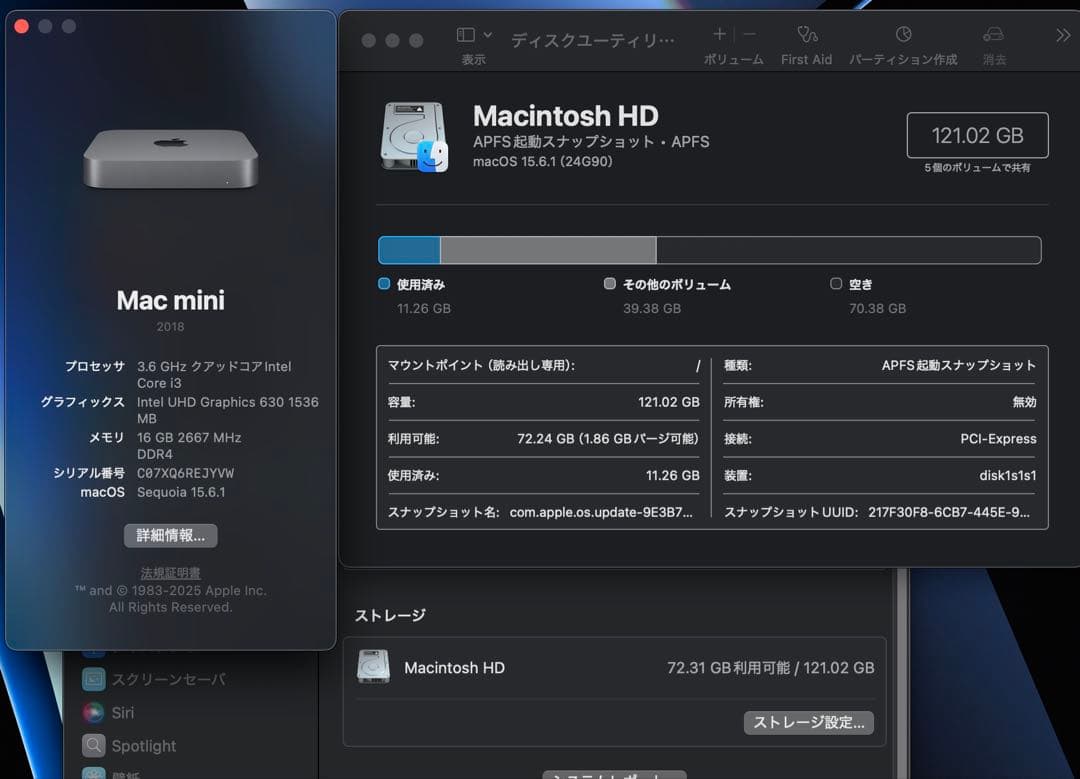Toggle the その他のボリューム checkbox

click(x=609, y=284)
